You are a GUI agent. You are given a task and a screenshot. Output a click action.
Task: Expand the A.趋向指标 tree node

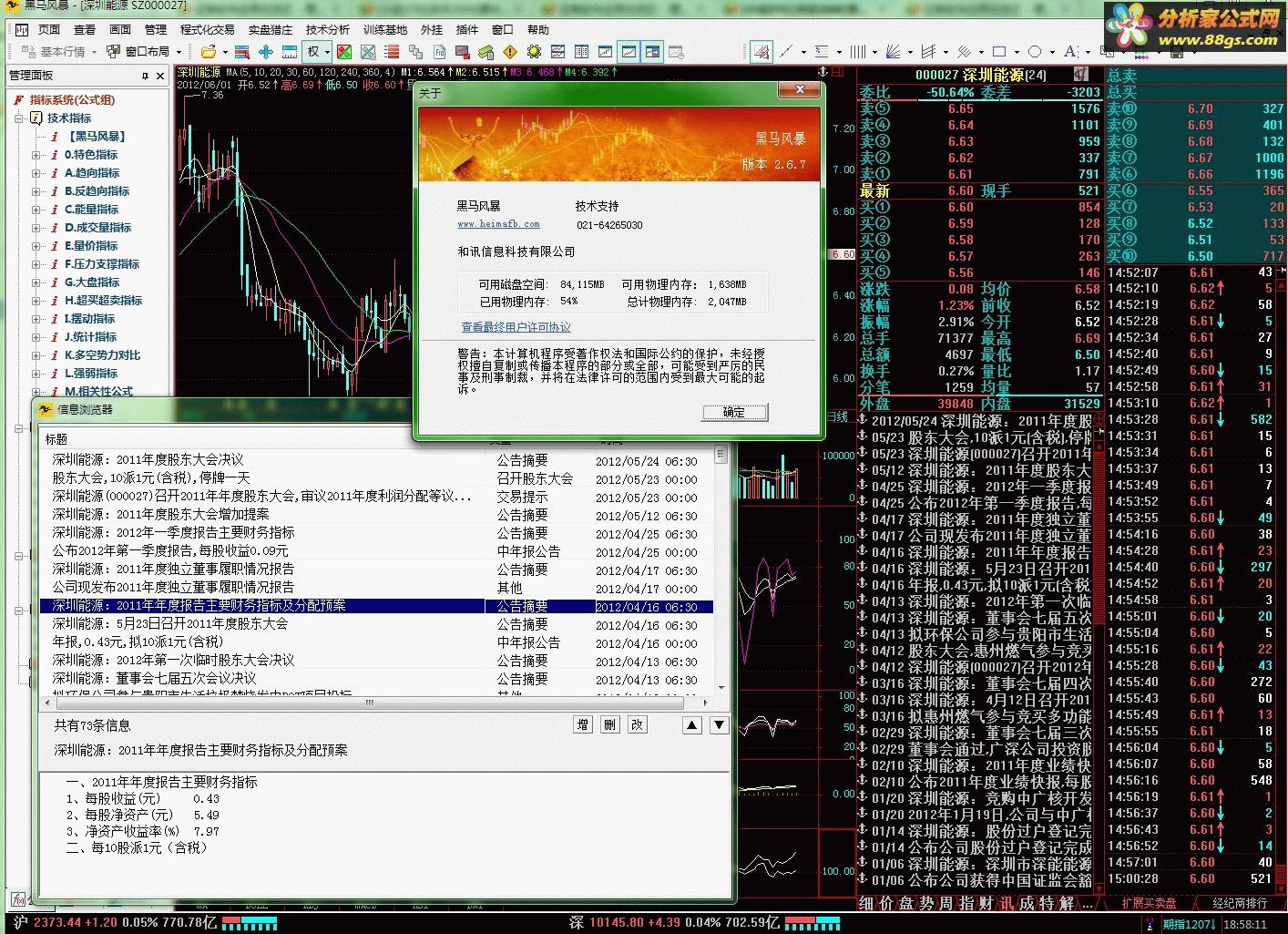point(36,173)
